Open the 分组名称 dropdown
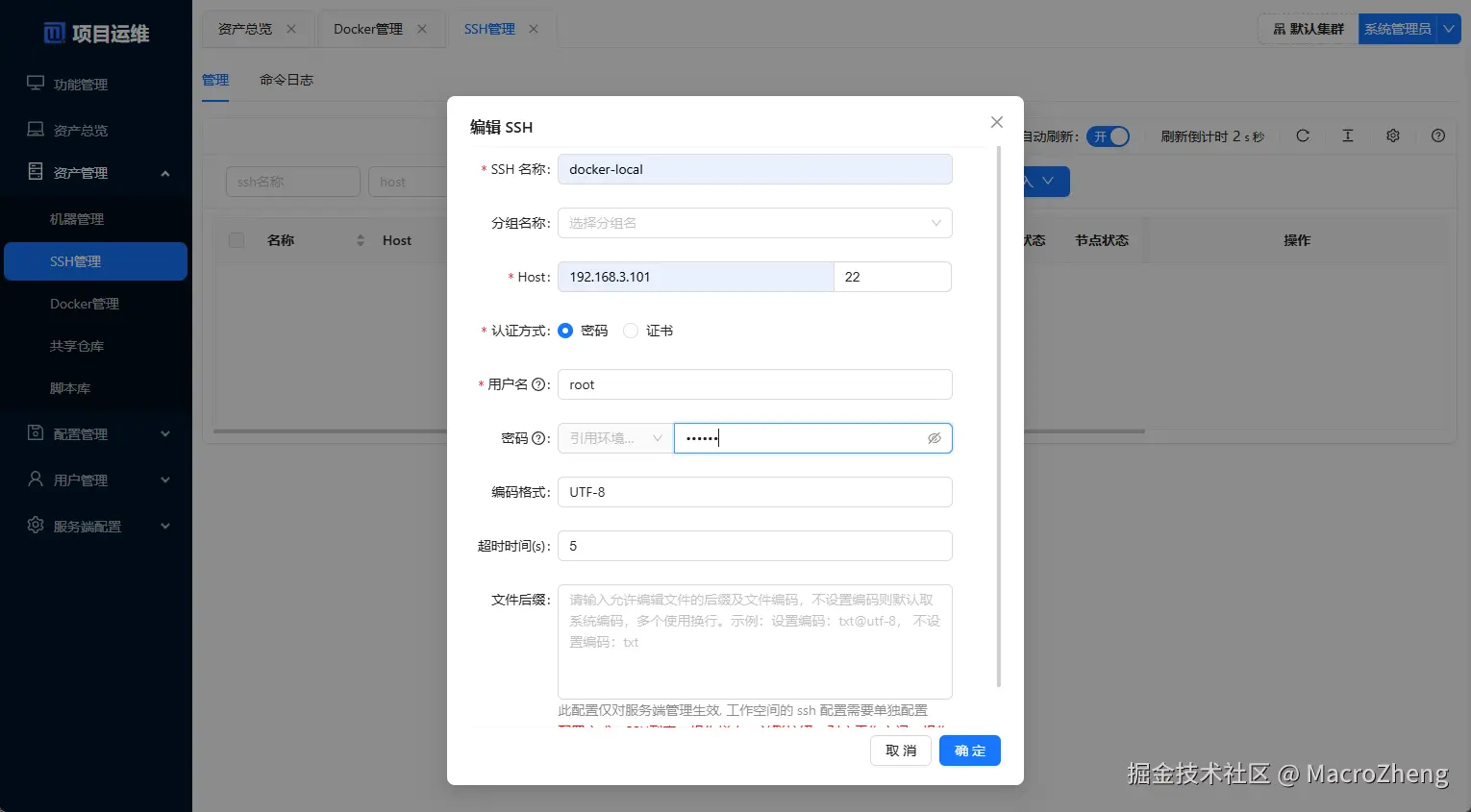Image resolution: width=1471 pixels, height=812 pixels. tap(755, 223)
